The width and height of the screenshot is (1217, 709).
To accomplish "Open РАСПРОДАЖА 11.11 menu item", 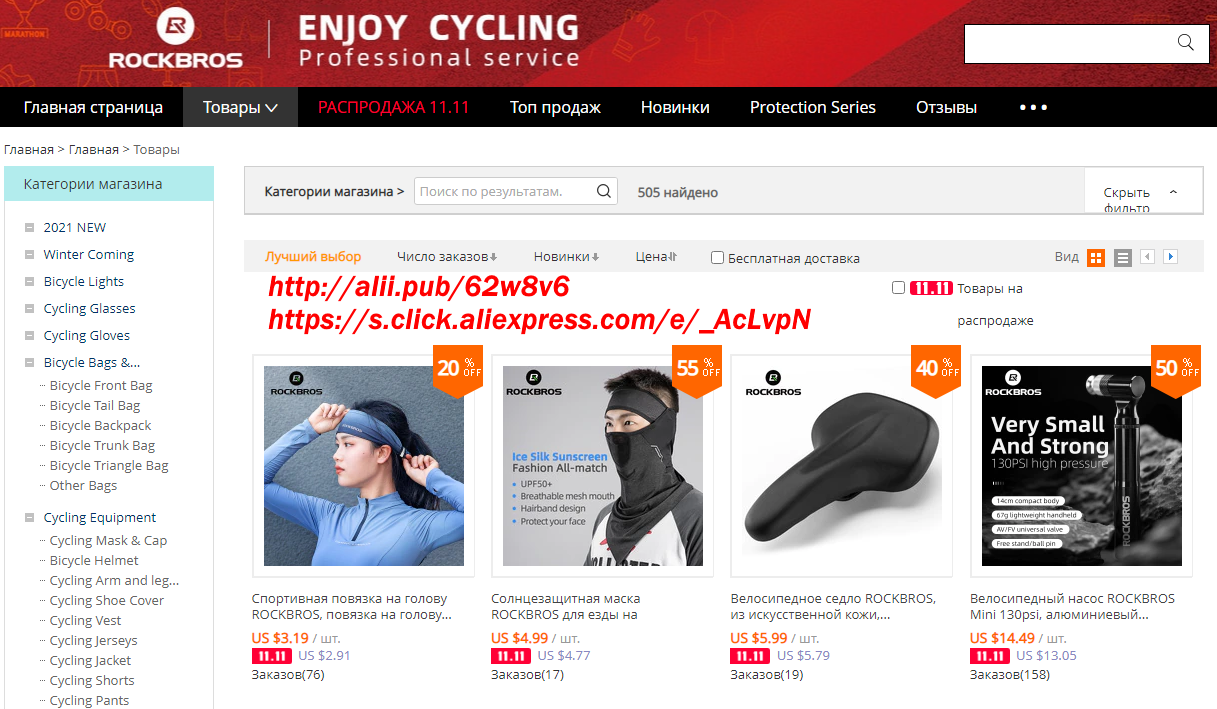I will click(394, 107).
